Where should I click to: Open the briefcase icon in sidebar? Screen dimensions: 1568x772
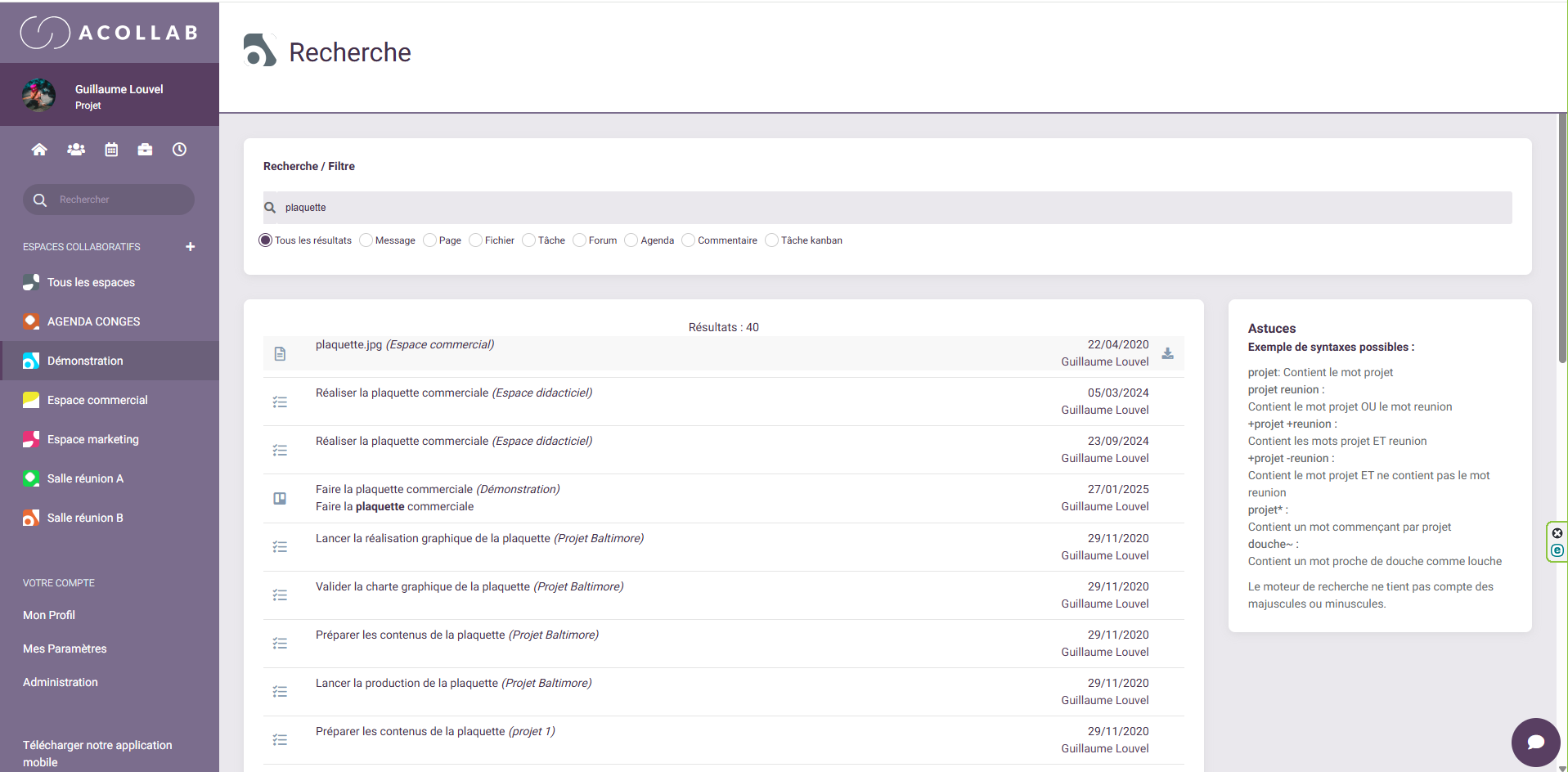pos(145,150)
